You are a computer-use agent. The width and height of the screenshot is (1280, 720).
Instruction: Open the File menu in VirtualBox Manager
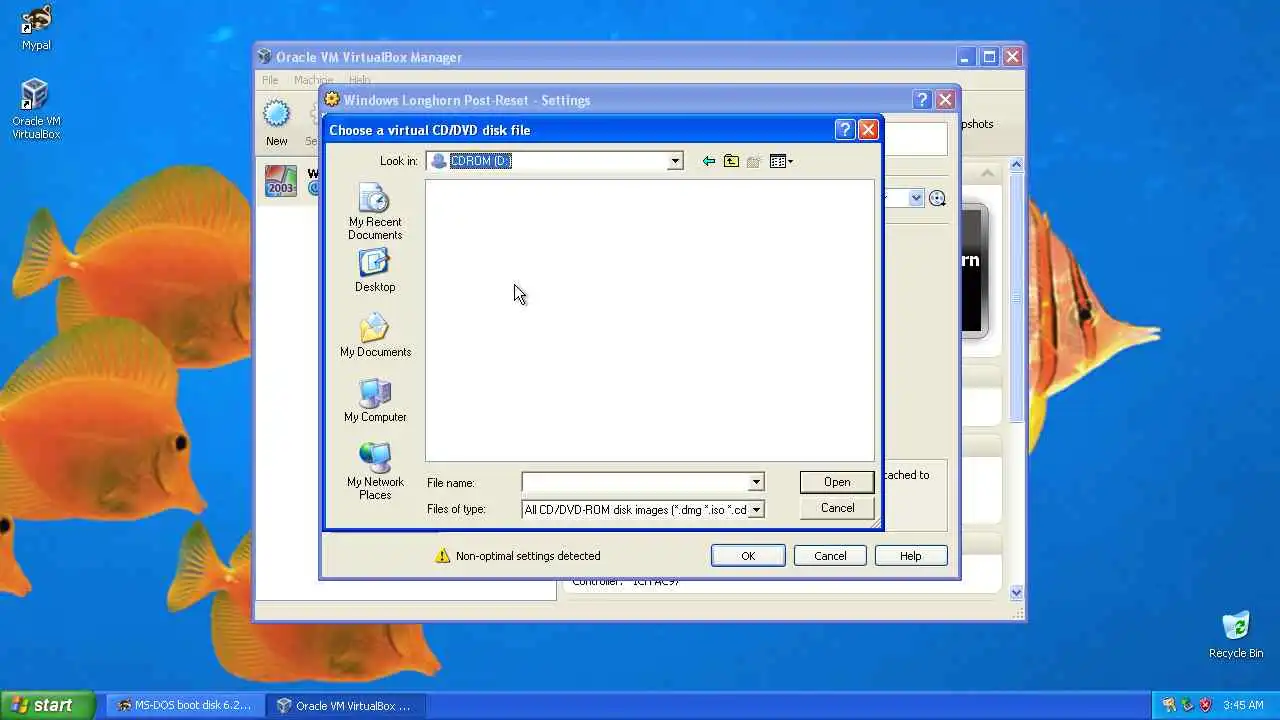270,80
